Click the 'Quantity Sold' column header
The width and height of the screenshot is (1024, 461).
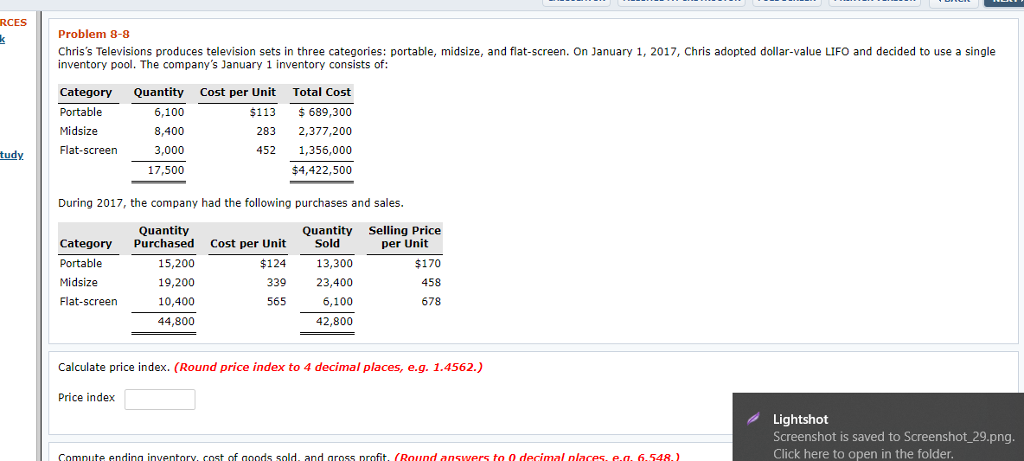pyautogui.click(x=327, y=237)
